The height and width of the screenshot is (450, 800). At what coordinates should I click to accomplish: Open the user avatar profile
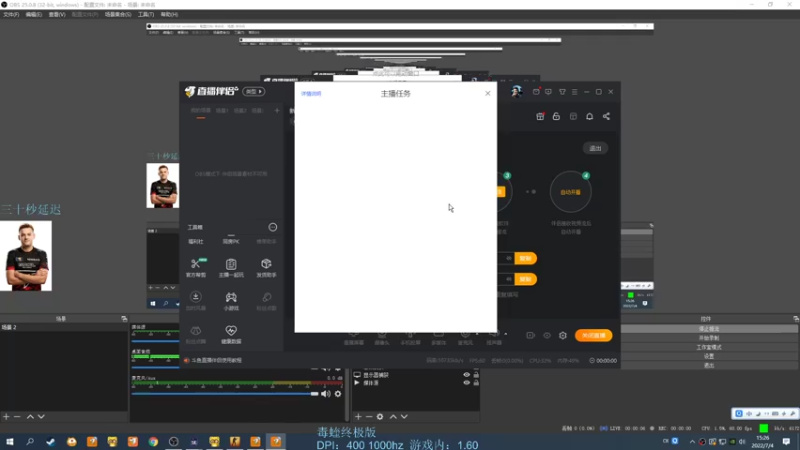(516, 92)
